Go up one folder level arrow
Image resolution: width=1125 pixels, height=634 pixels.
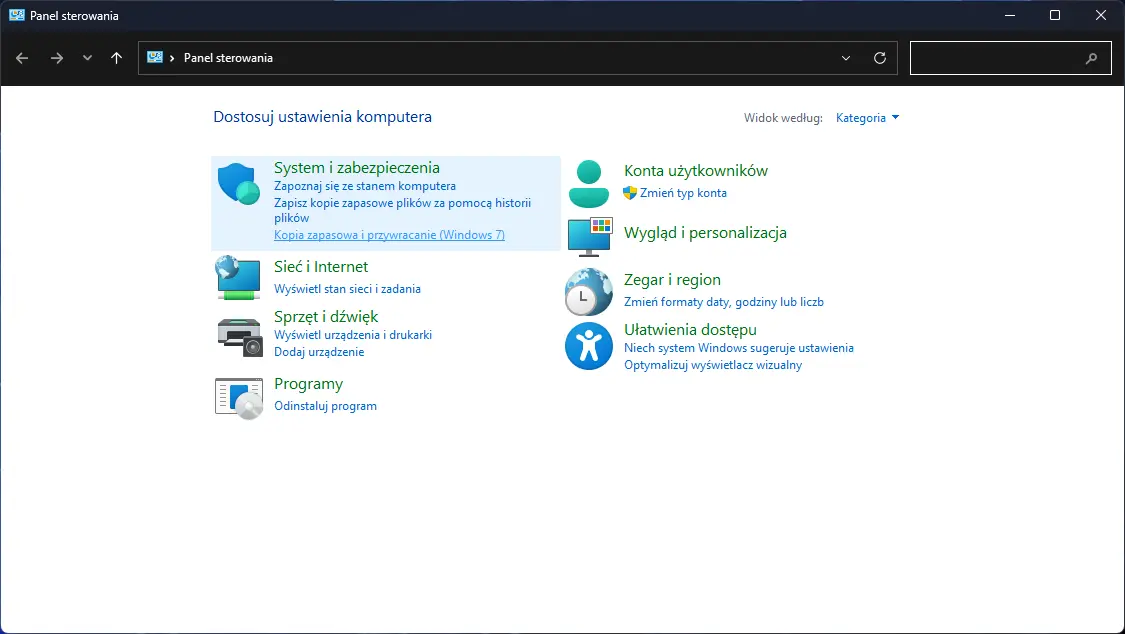coord(117,58)
